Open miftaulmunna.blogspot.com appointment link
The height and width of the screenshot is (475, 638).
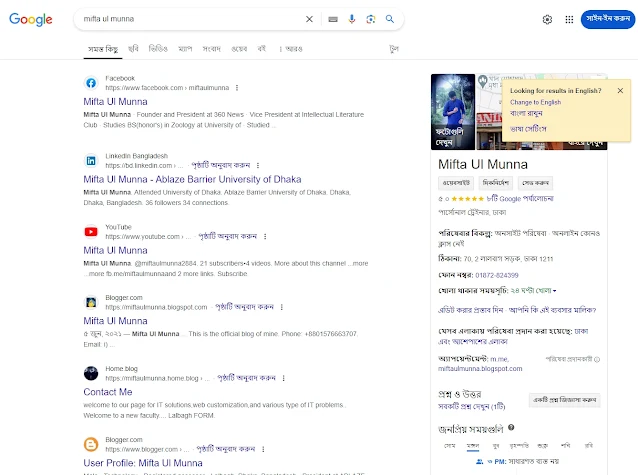point(480,369)
